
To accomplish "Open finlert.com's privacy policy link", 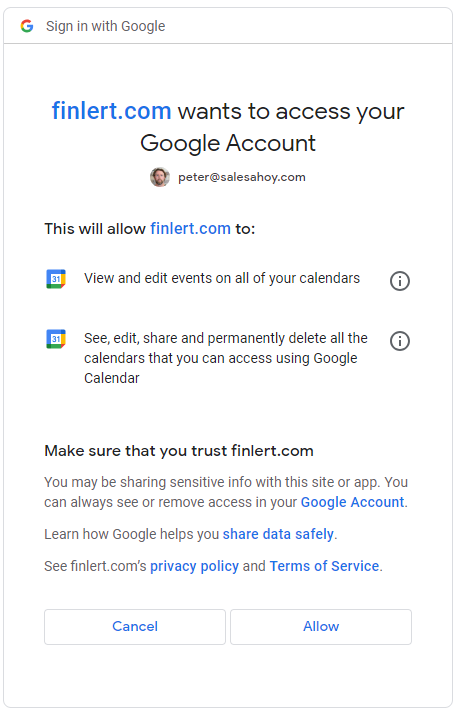I will click(194, 566).
